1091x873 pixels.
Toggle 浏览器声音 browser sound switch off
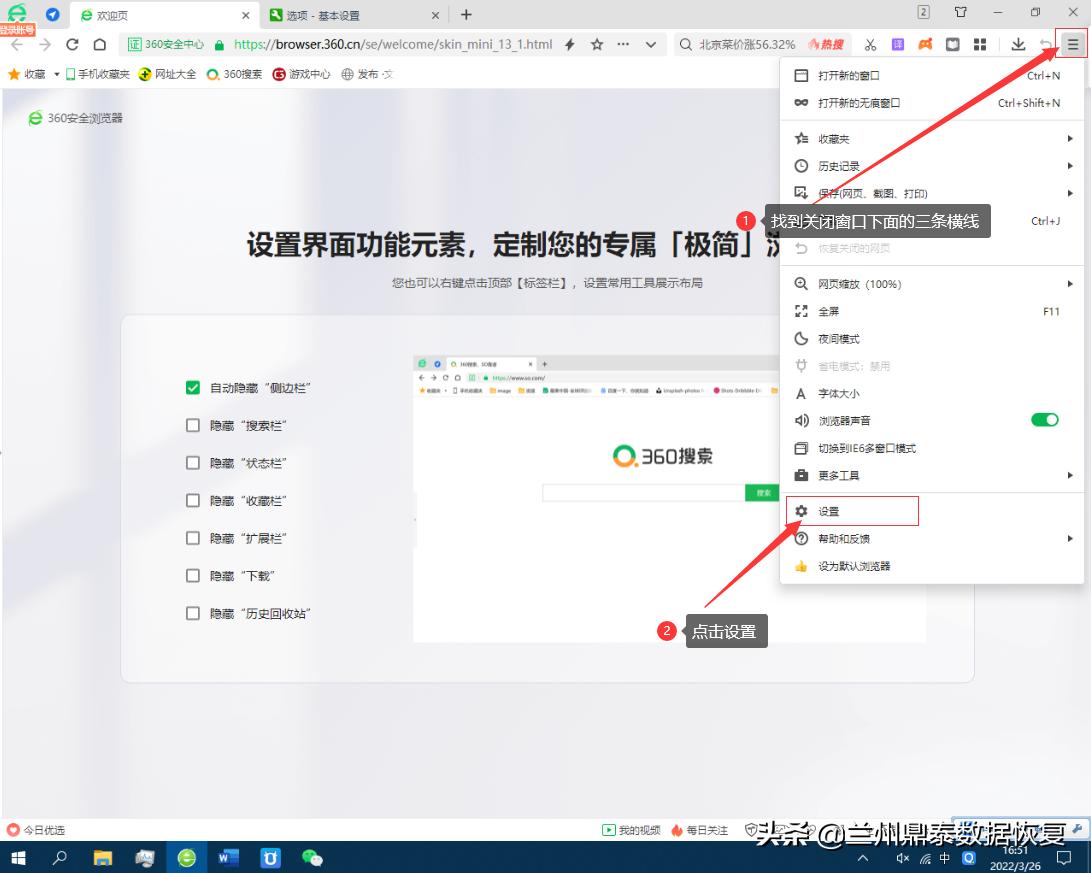1046,420
